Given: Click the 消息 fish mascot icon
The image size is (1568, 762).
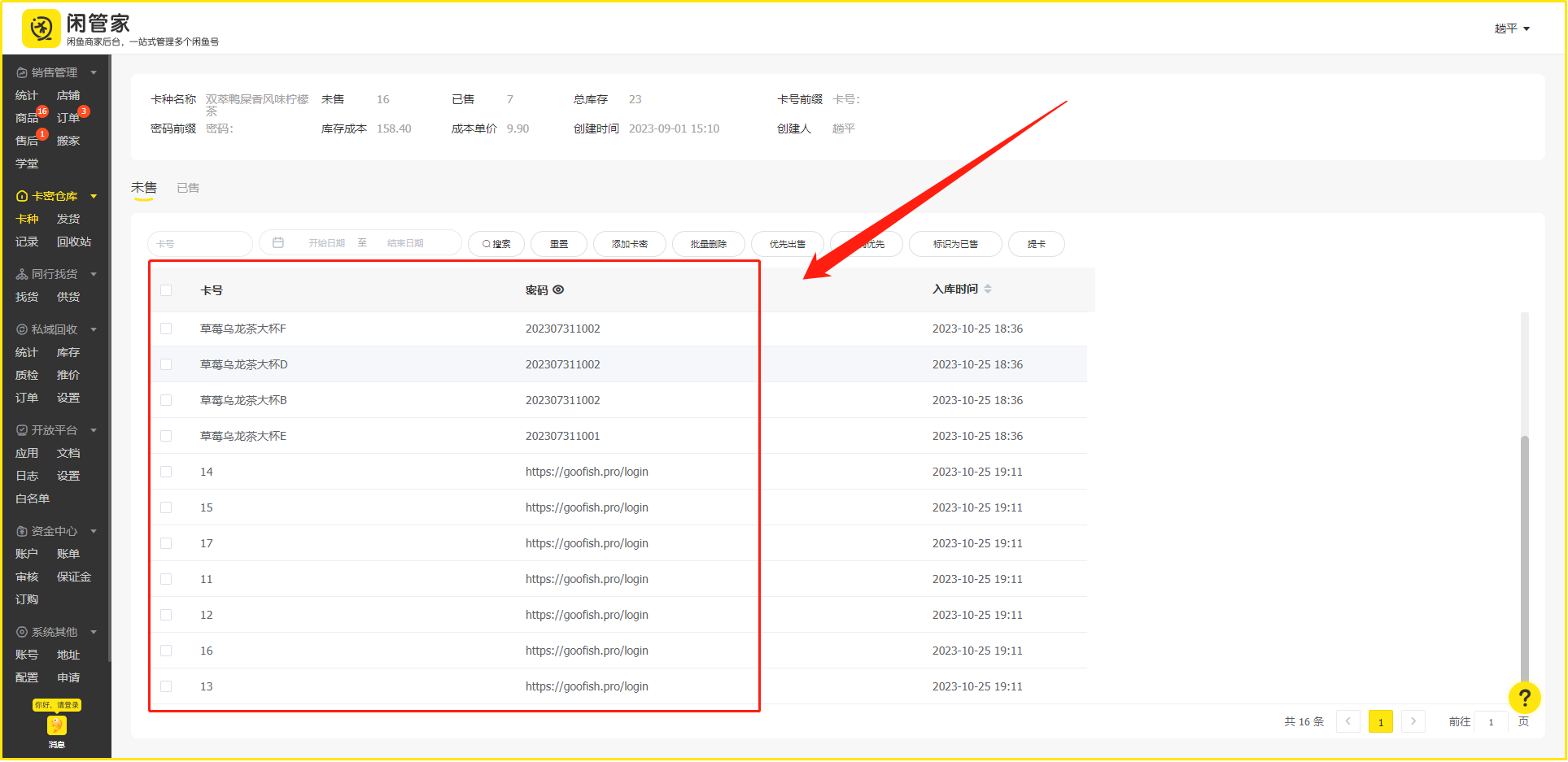Looking at the screenshot, I should coord(56,725).
